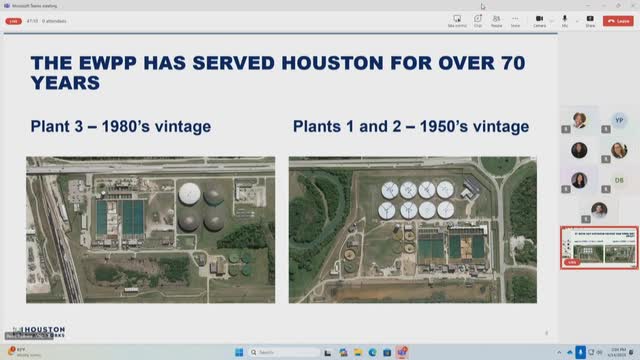640x360 pixels.
Task: Select the DB participant tile
Action: coord(619,180)
